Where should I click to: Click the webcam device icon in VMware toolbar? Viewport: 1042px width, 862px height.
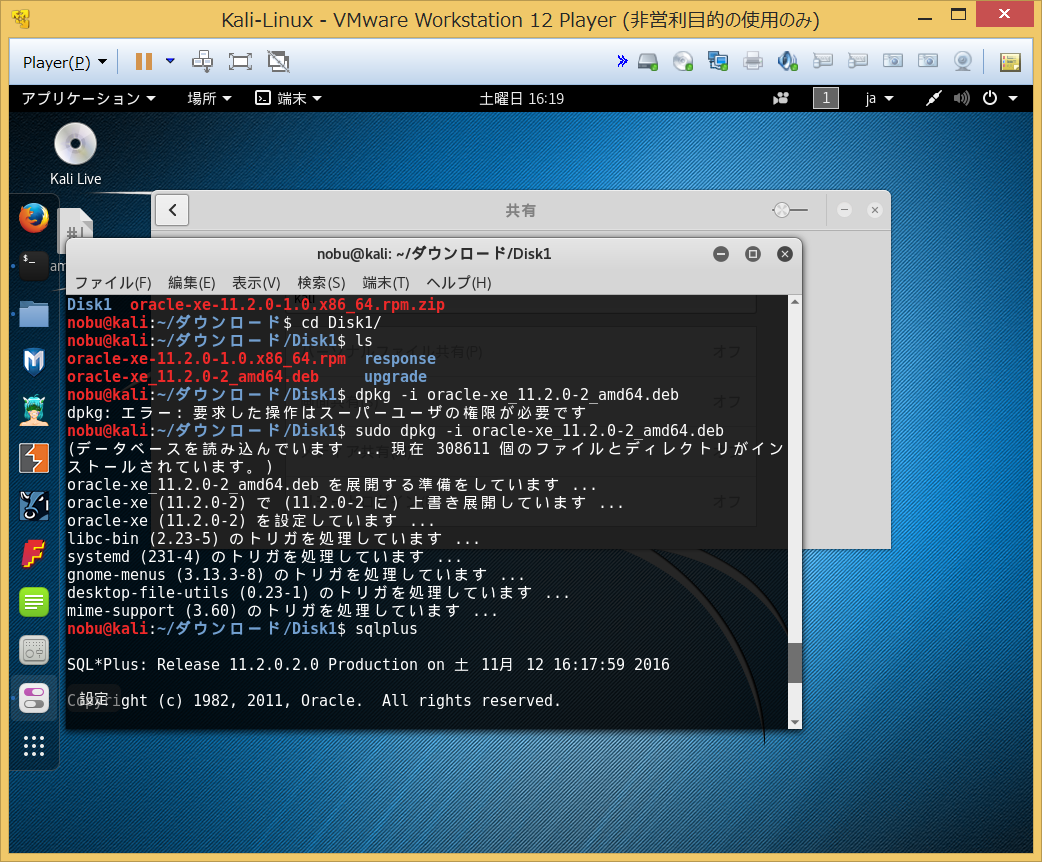tap(962, 62)
